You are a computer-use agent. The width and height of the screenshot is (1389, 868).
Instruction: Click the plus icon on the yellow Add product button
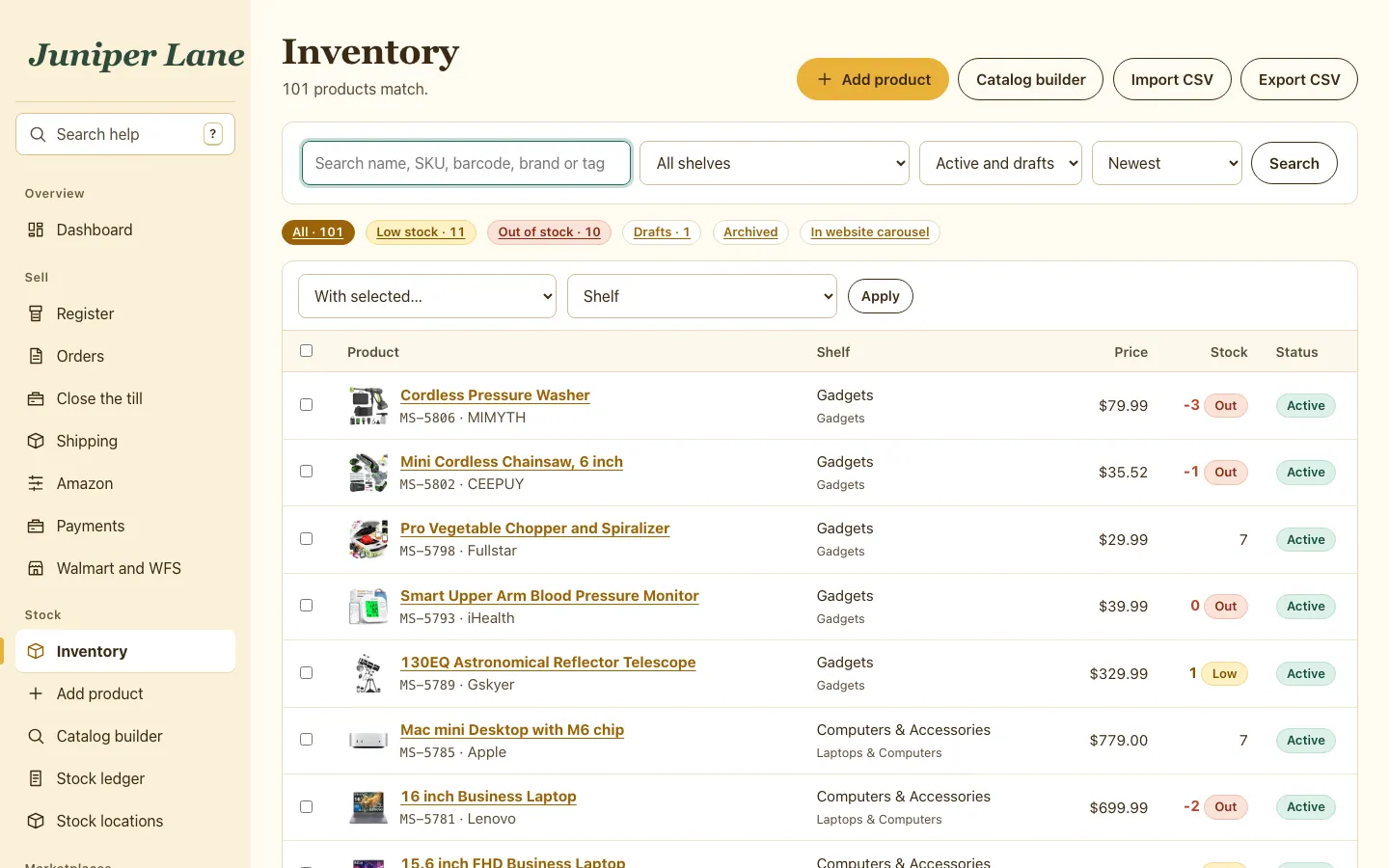tap(824, 79)
